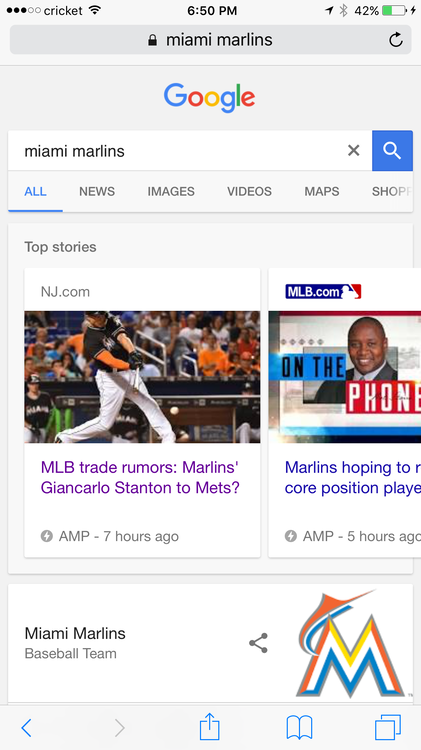The image size is (421, 750).
Task: Tap the Safari address bar
Action: (210, 40)
